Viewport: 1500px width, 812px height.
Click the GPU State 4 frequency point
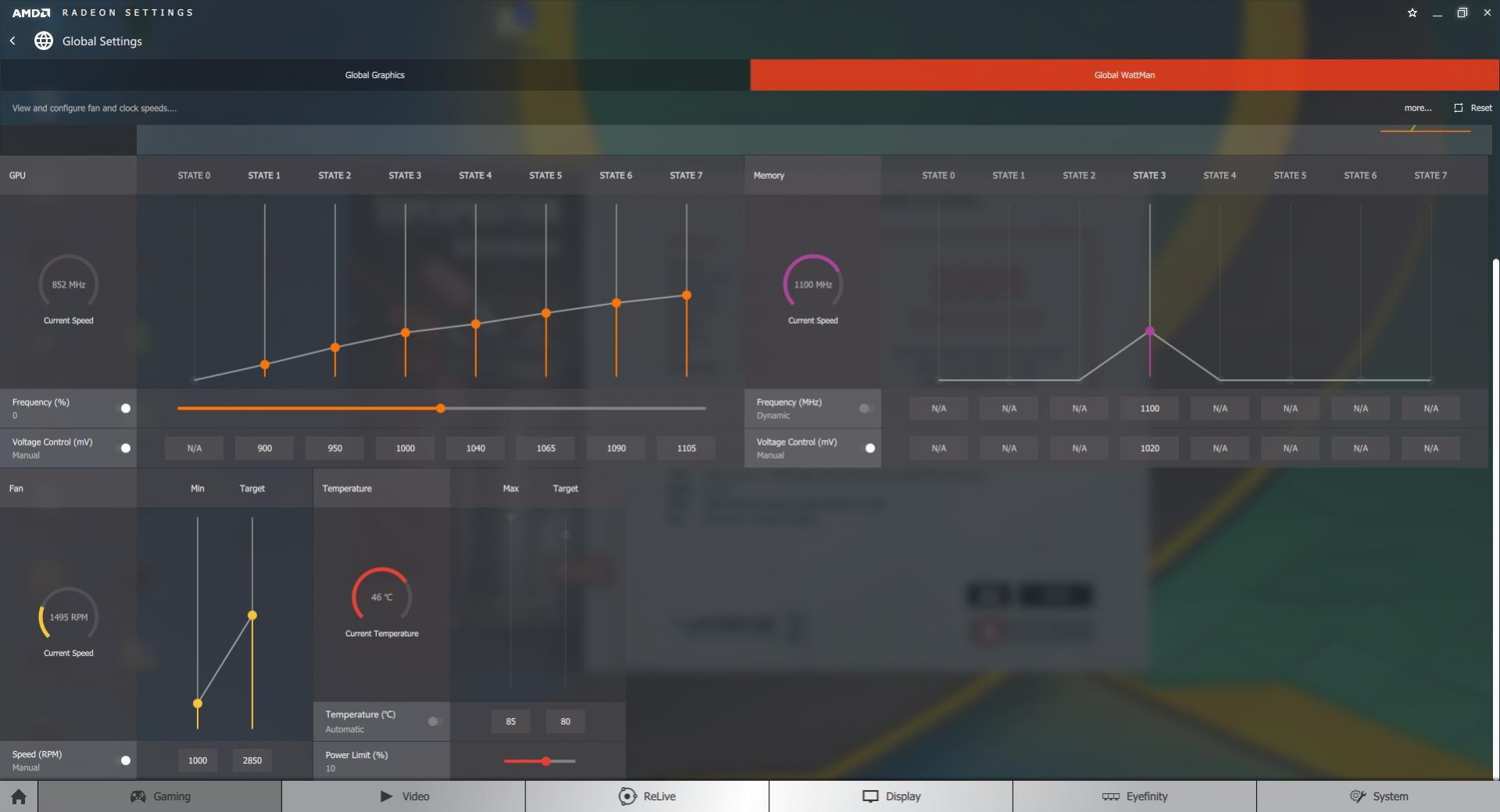click(475, 324)
